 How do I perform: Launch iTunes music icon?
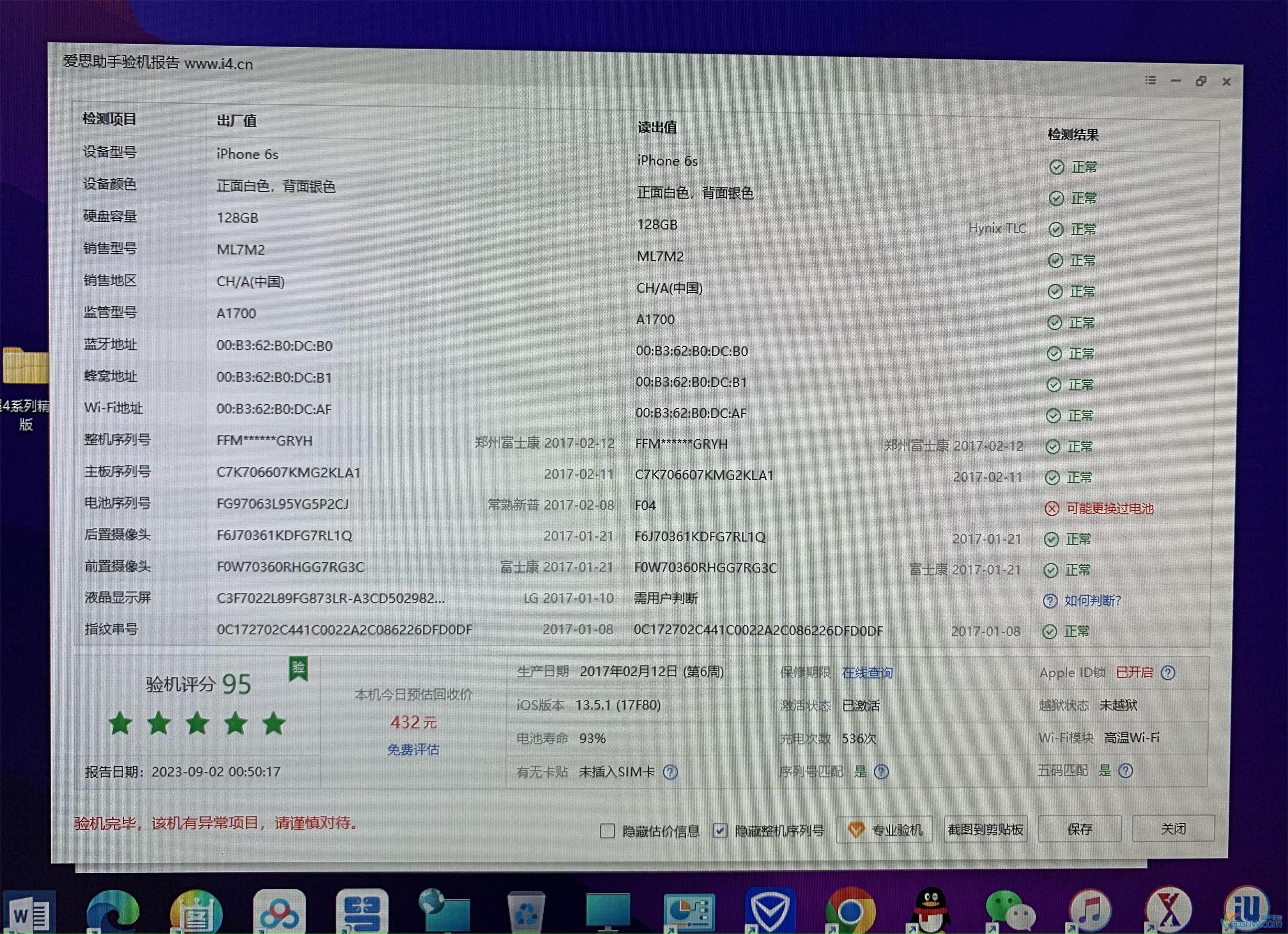pos(1089,911)
